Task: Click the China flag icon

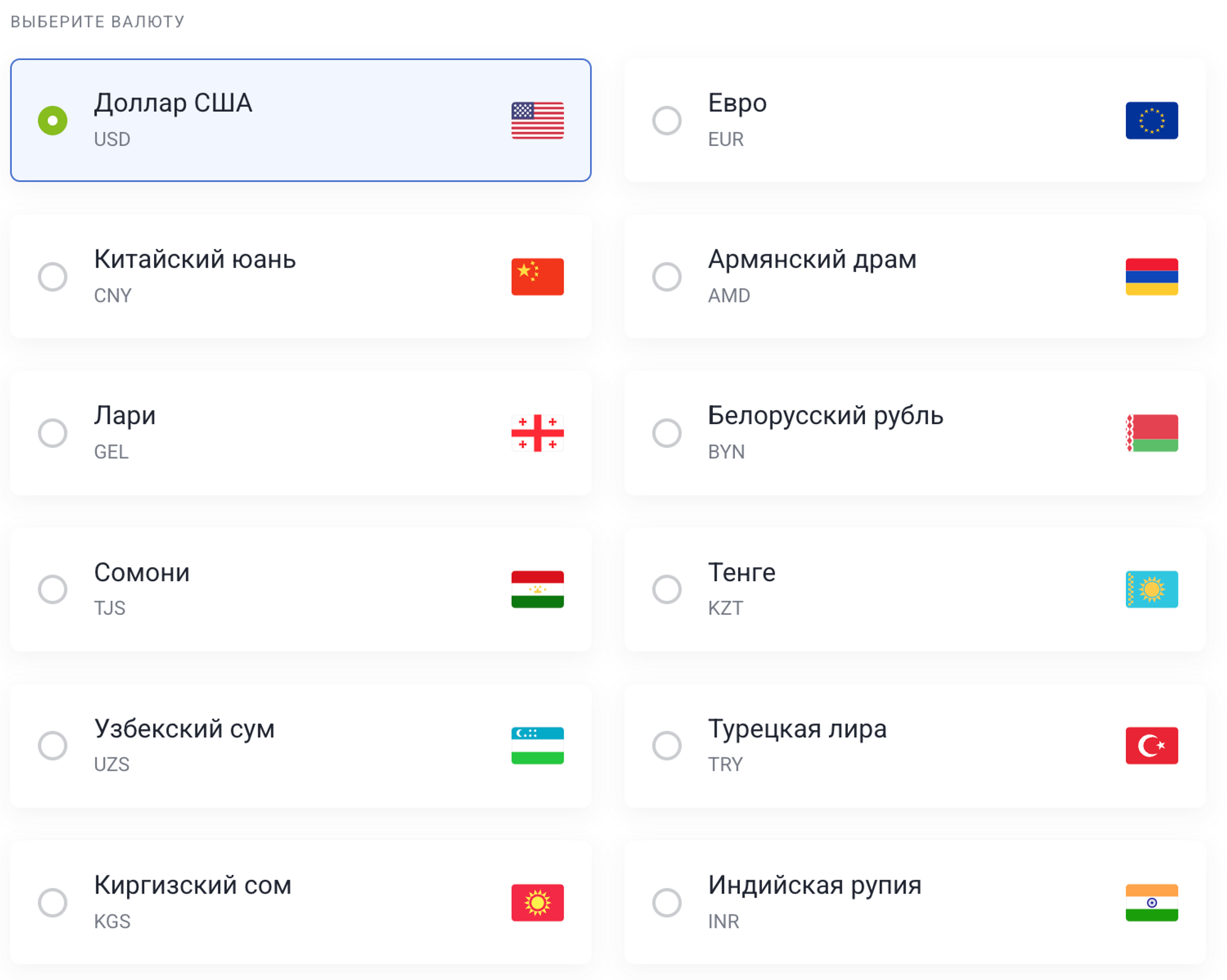Action: click(537, 277)
